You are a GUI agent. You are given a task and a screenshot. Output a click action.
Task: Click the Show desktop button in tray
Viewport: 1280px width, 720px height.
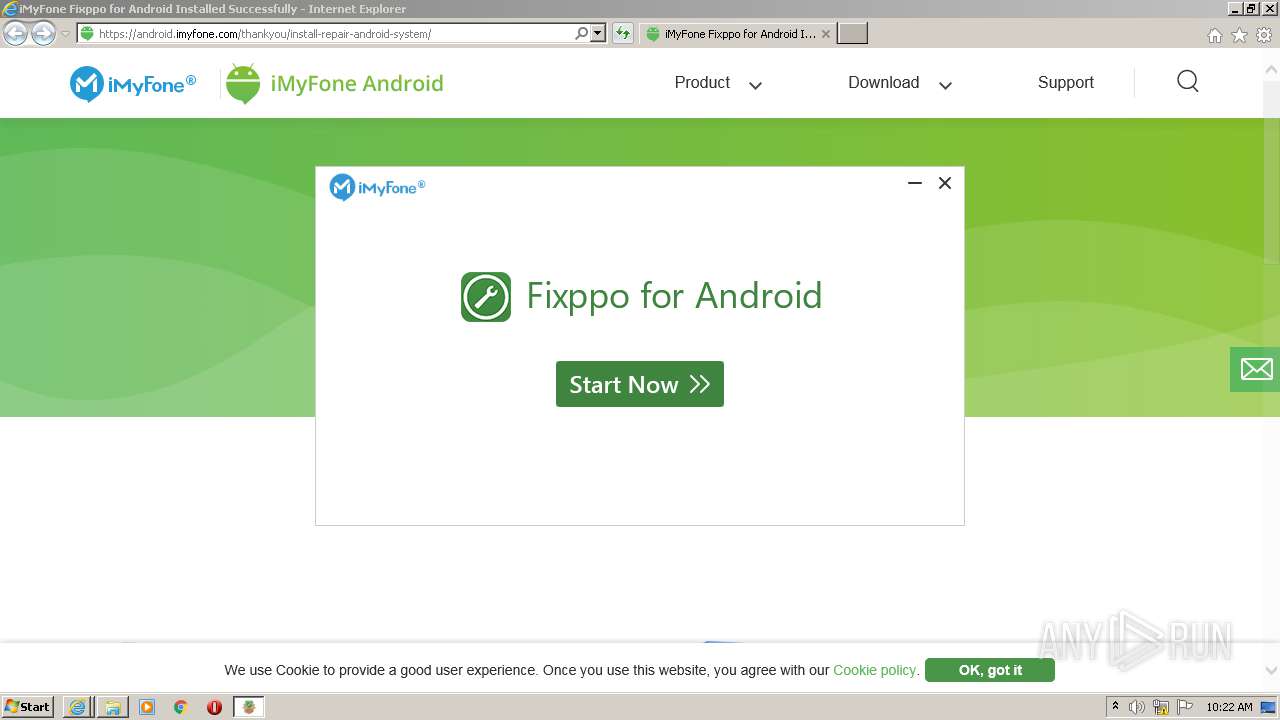pyautogui.click(x=1269, y=707)
